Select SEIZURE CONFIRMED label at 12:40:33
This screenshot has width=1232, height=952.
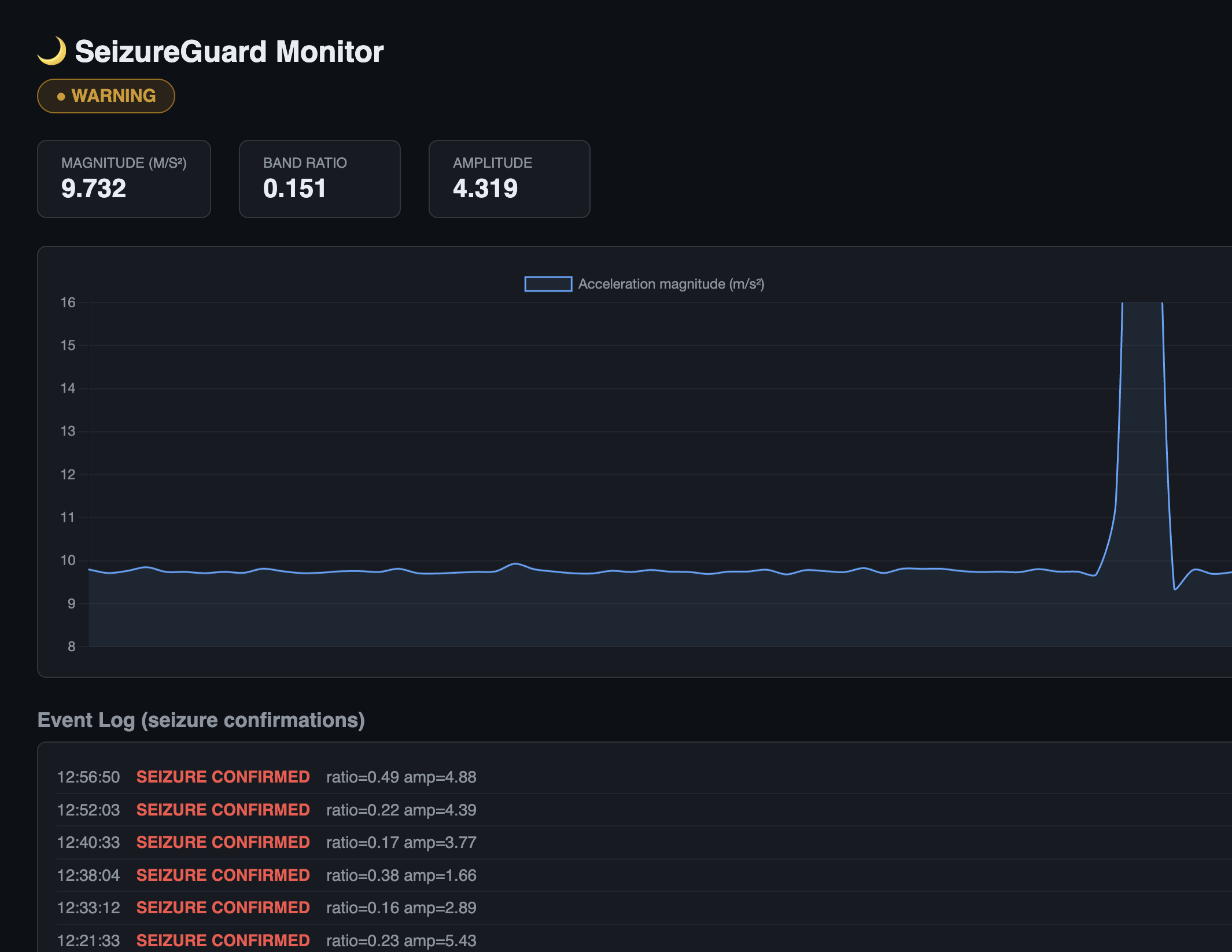click(223, 842)
